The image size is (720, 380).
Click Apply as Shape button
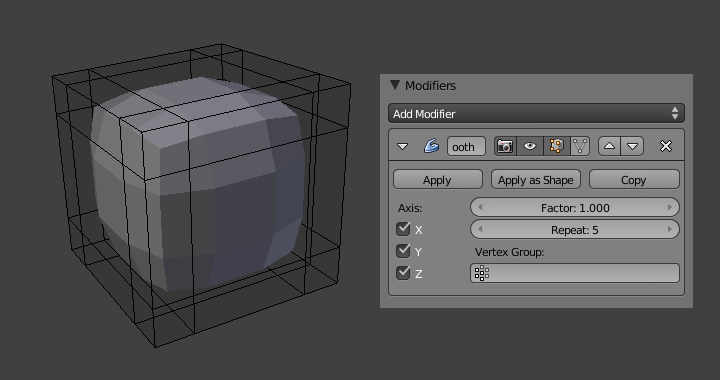(x=536, y=179)
